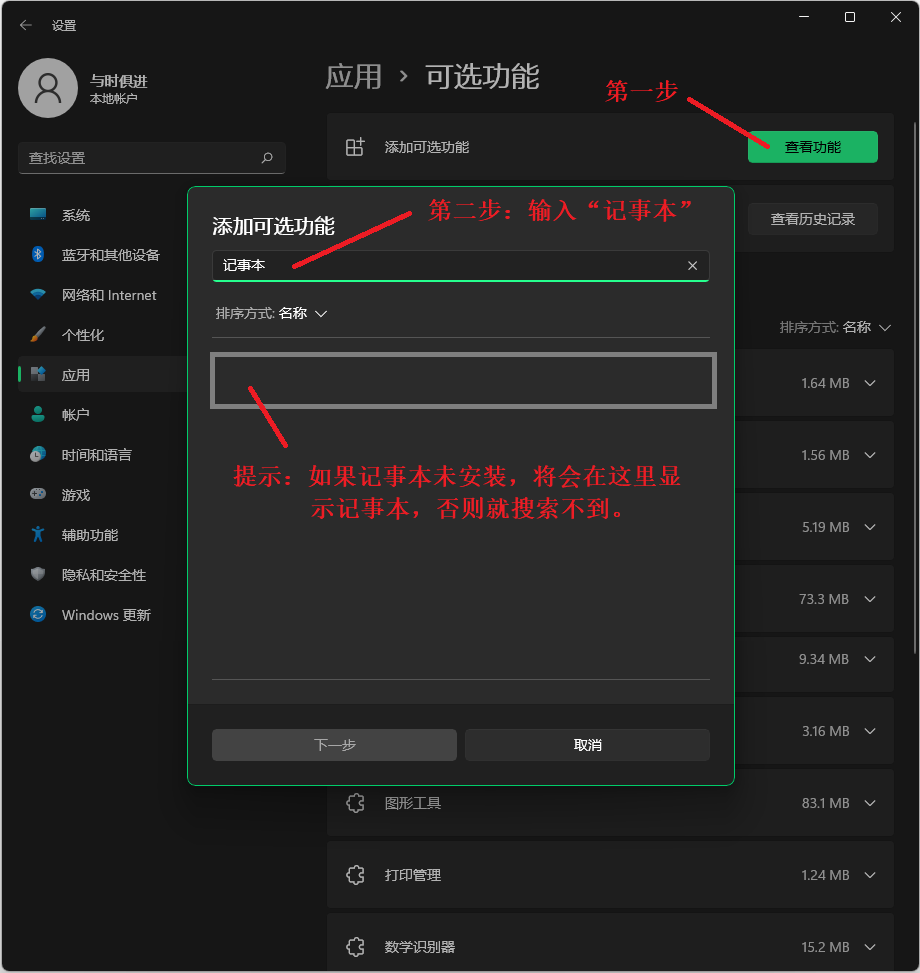The height and width of the screenshot is (973, 920).
Task: Open 蓝牙和其他设备 via its Bluetooth icon
Action: point(38,255)
